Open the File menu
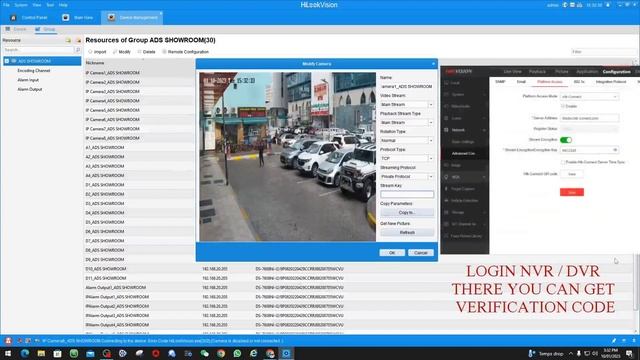The image size is (640, 360). click(6, 5)
